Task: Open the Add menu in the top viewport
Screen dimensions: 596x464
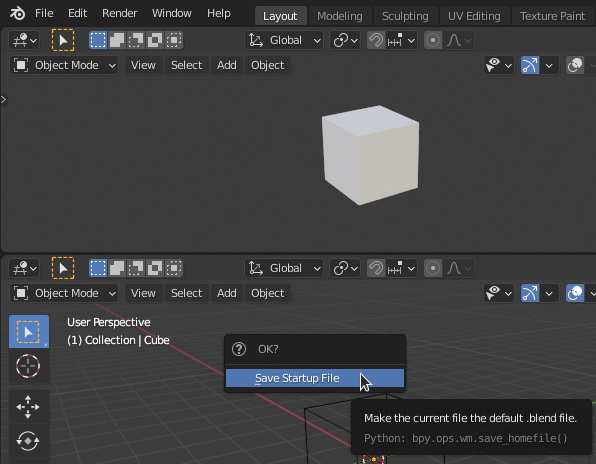Action: 227,65
